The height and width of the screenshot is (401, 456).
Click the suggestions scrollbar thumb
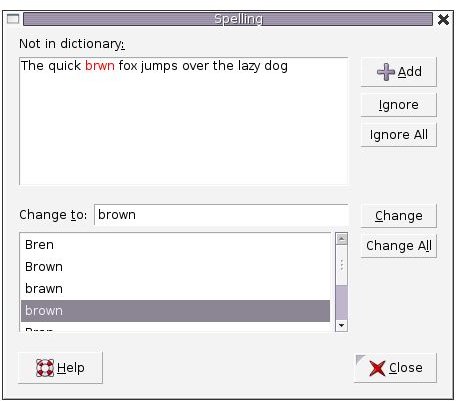pyautogui.click(x=341, y=266)
